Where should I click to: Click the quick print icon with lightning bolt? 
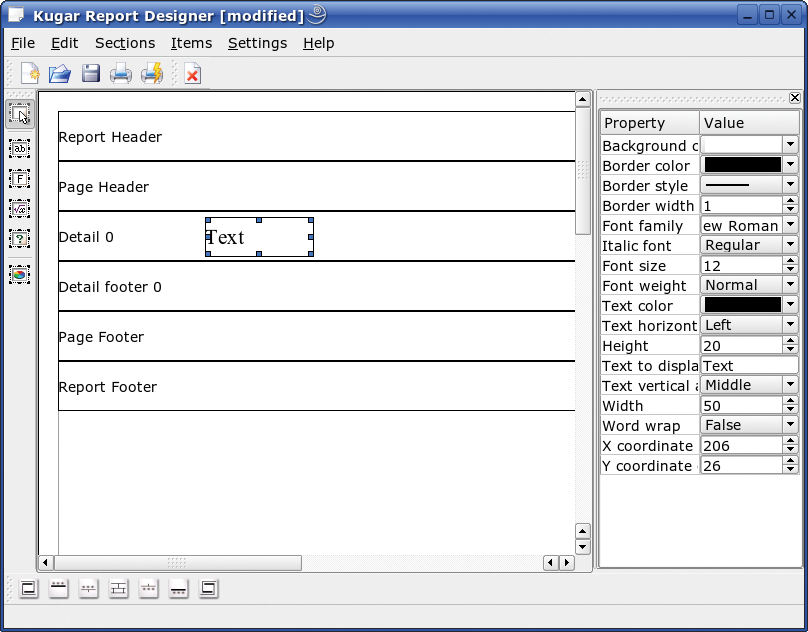point(152,73)
